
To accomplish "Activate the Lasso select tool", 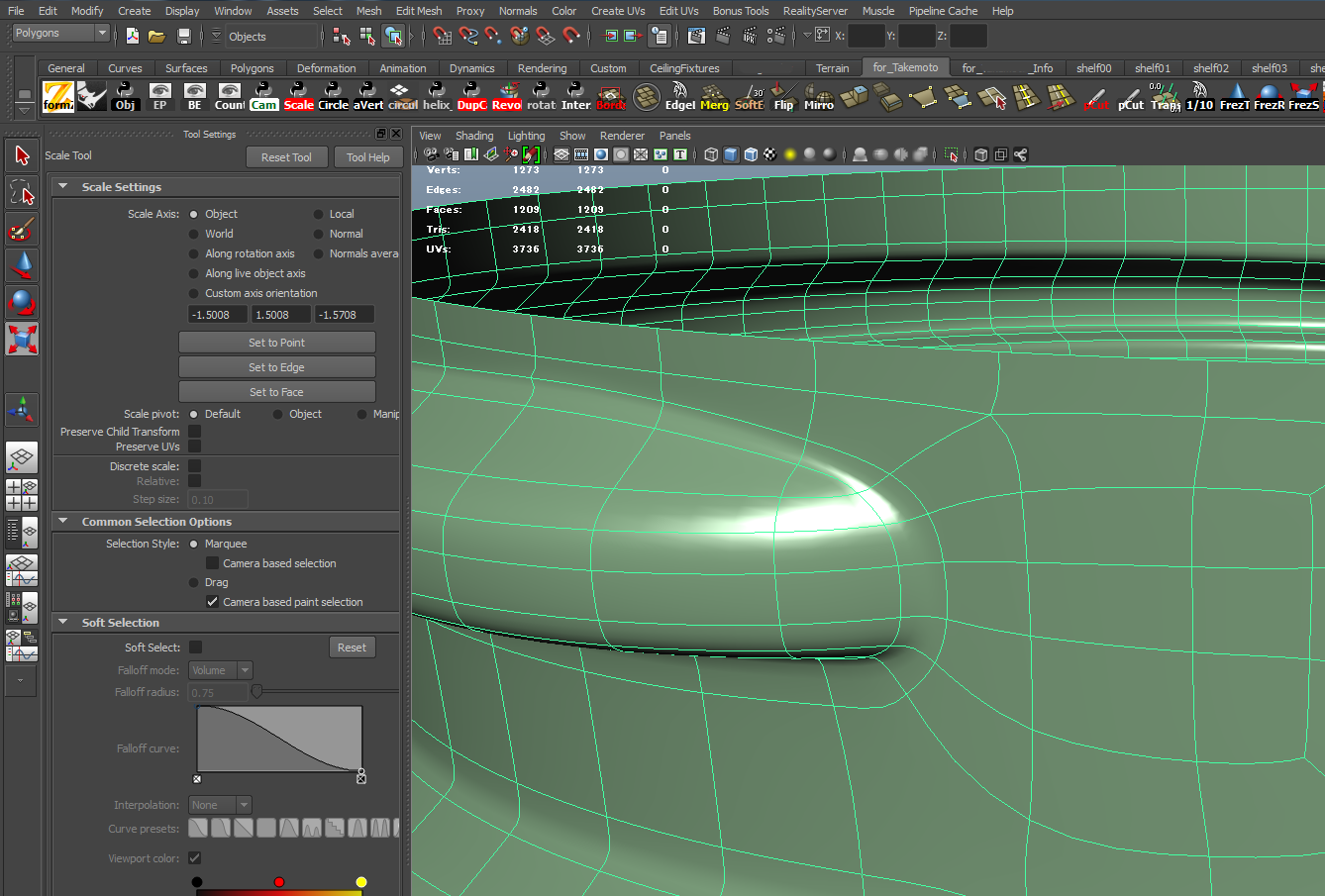I will (x=22, y=192).
